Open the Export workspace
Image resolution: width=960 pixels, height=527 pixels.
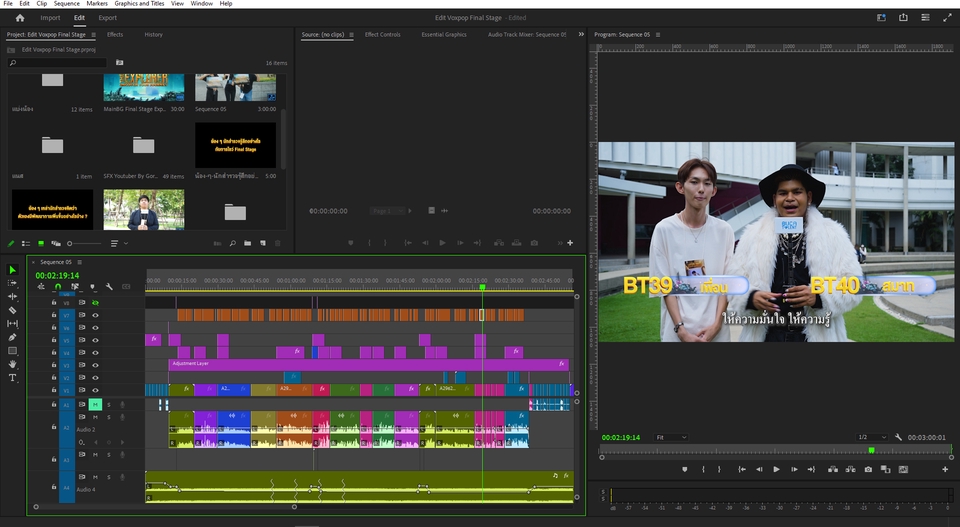(107, 17)
